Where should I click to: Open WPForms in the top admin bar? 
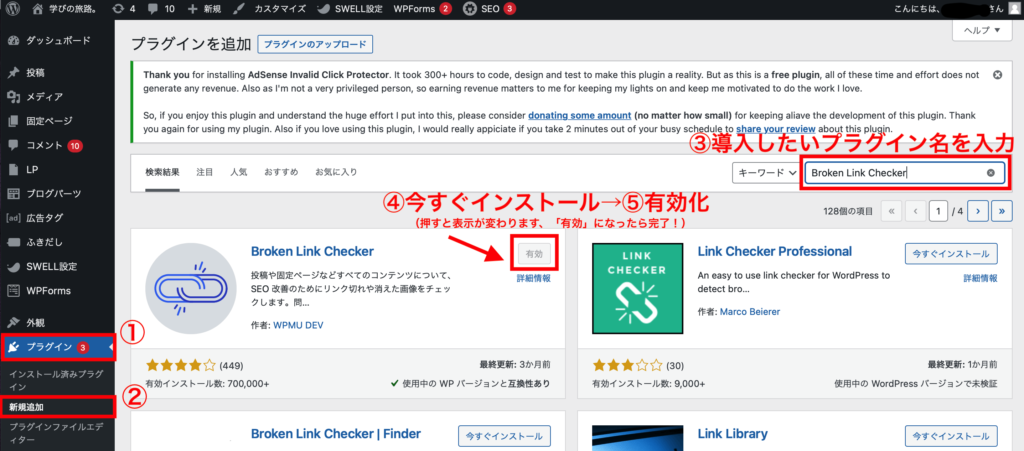[423, 9]
